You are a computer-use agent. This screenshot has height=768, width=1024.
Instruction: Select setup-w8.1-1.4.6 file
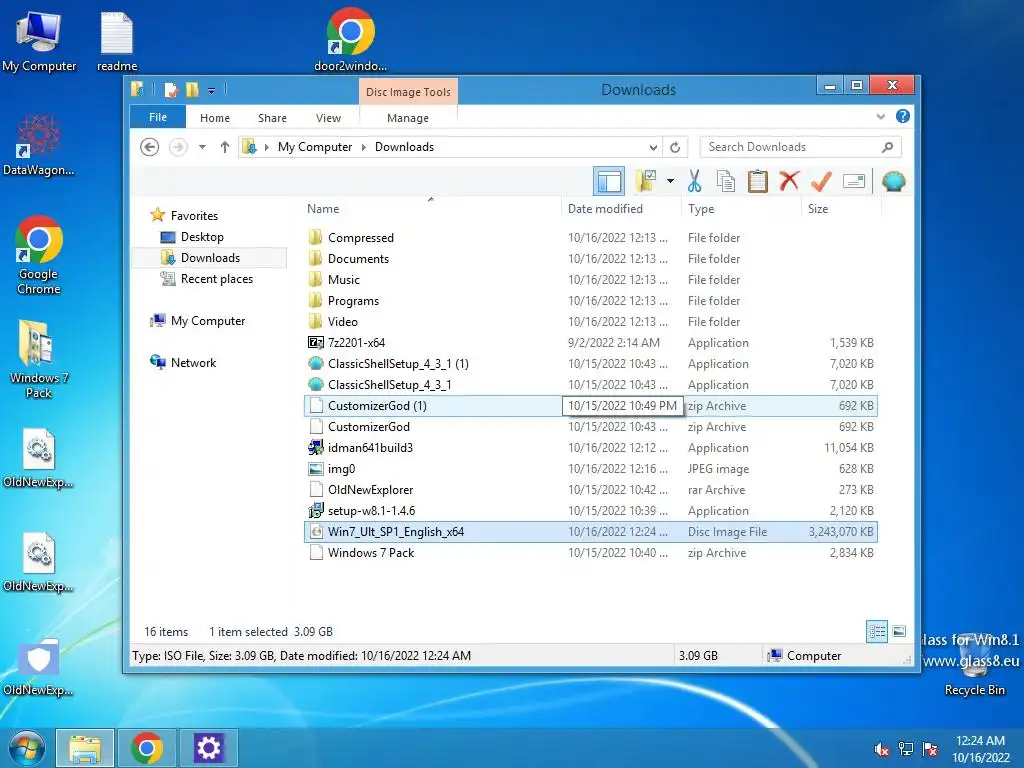tap(590, 511)
